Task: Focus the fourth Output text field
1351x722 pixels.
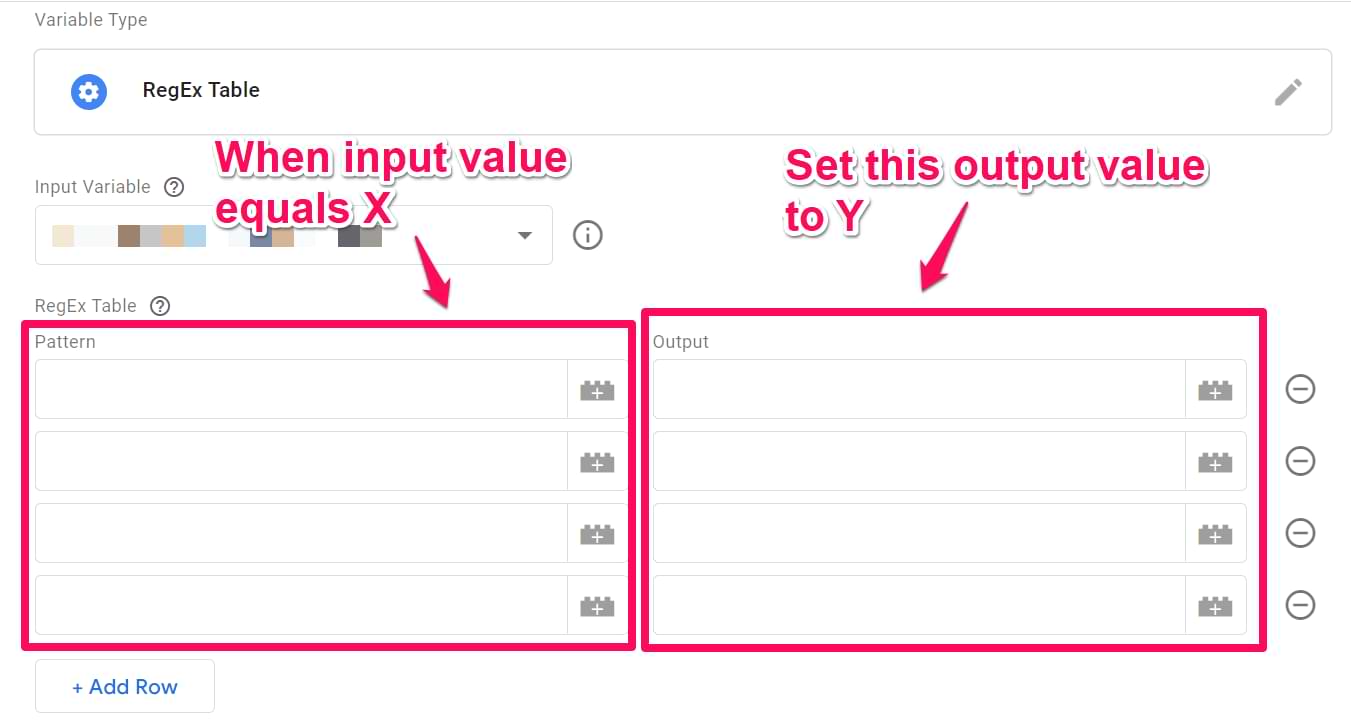Action: tap(919, 606)
